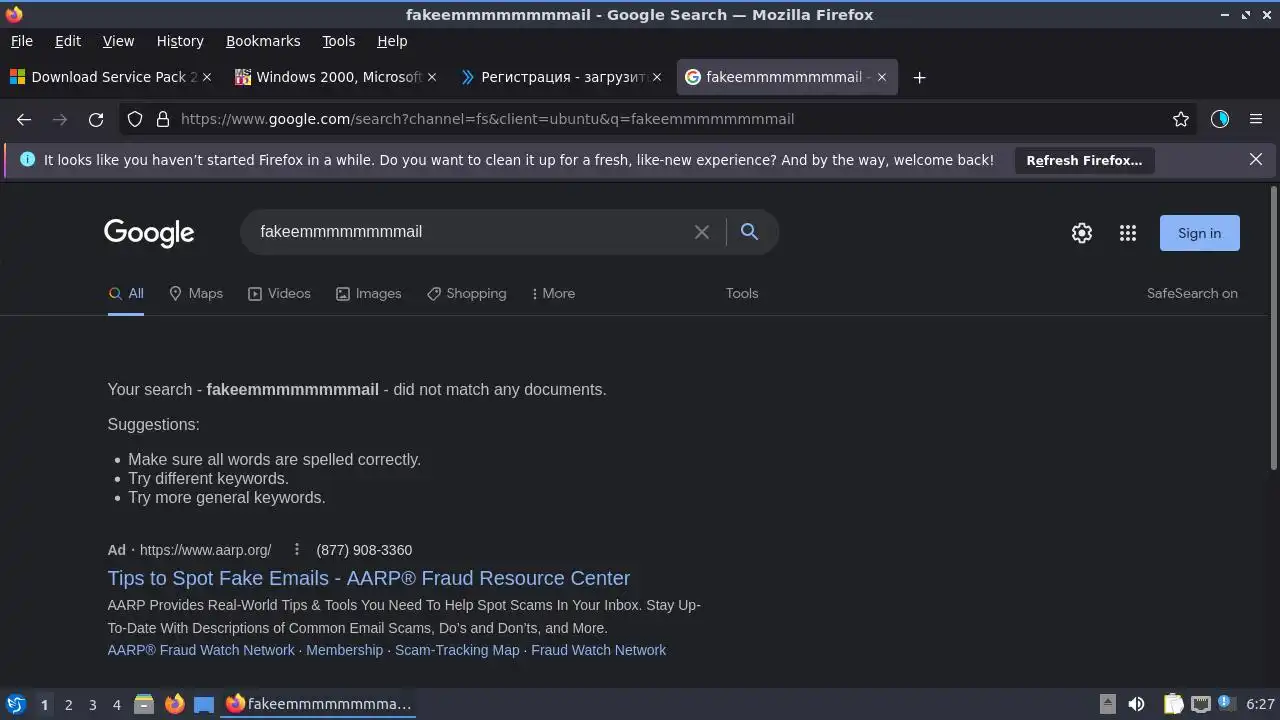
Task: Open the Bookmarks menu
Action: pos(263,41)
